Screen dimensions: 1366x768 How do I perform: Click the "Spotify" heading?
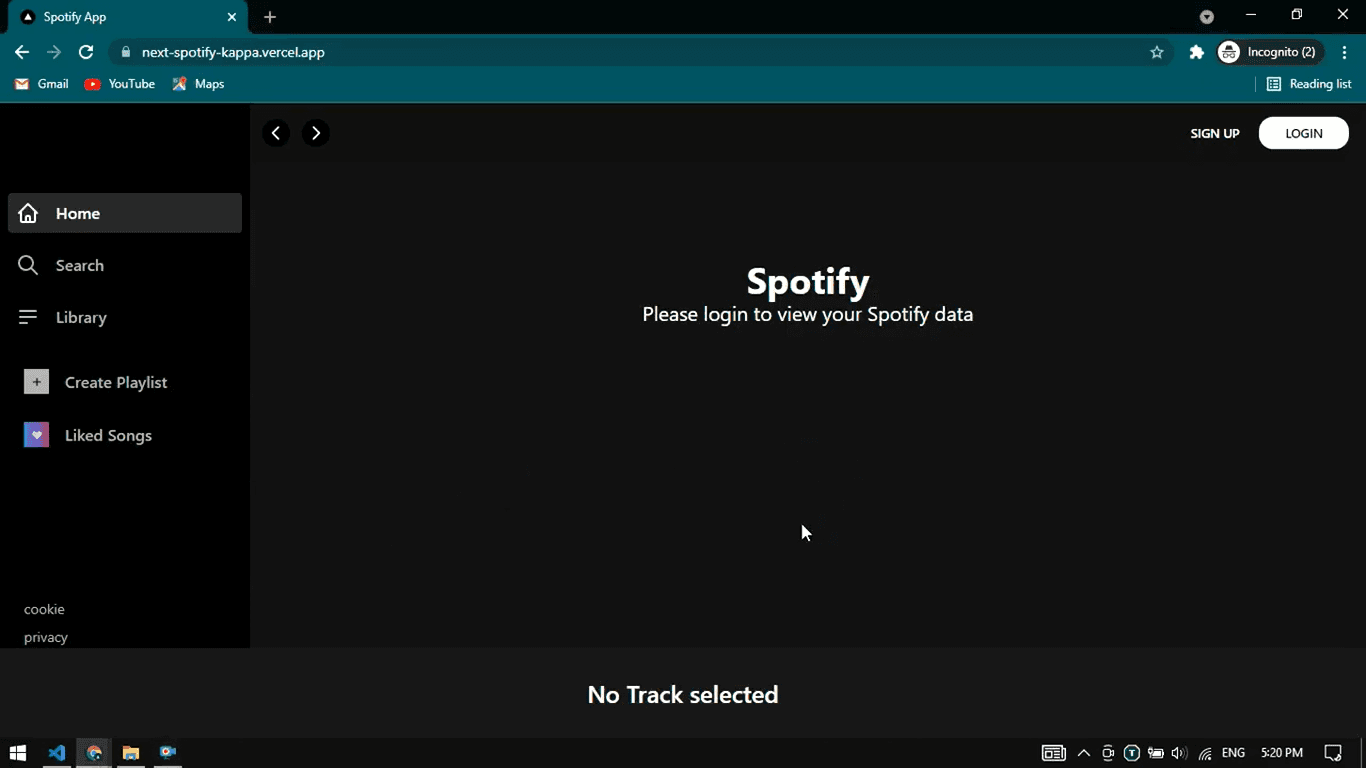click(808, 281)
